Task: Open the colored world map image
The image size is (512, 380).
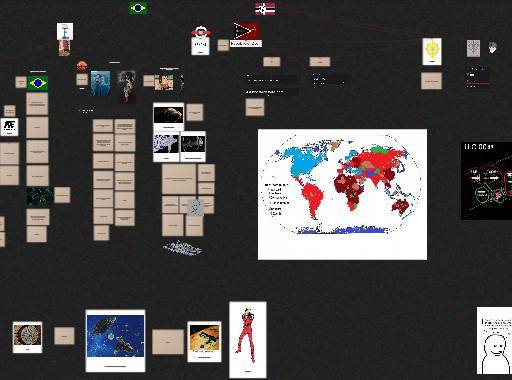Action: pos(342,194)
